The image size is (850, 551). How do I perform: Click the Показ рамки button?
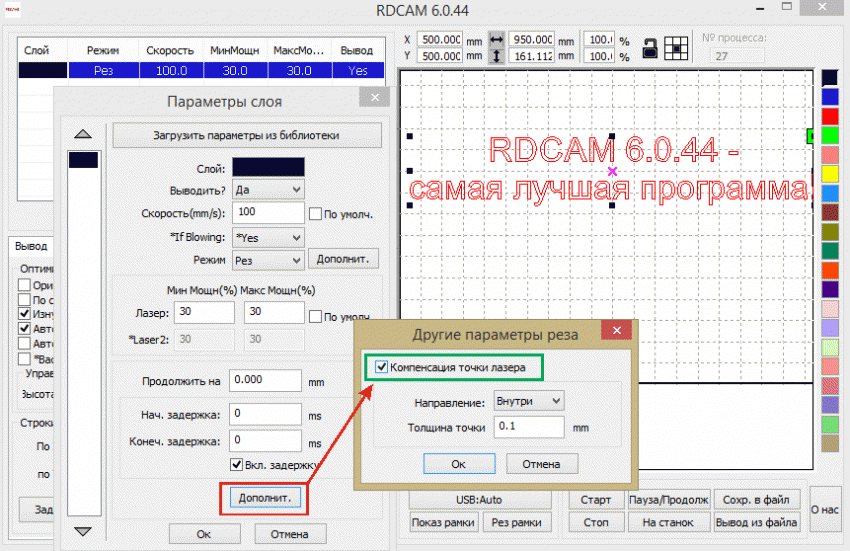point(443,522)
